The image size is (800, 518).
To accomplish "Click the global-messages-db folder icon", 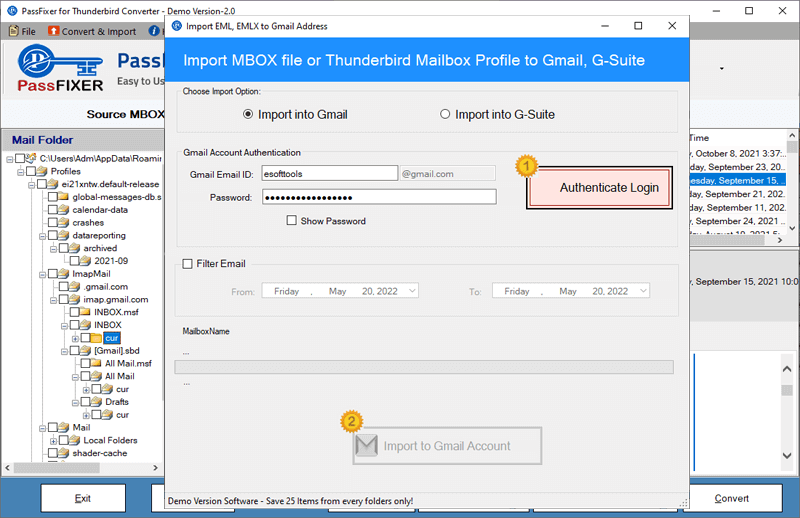I will pos(63,196).
